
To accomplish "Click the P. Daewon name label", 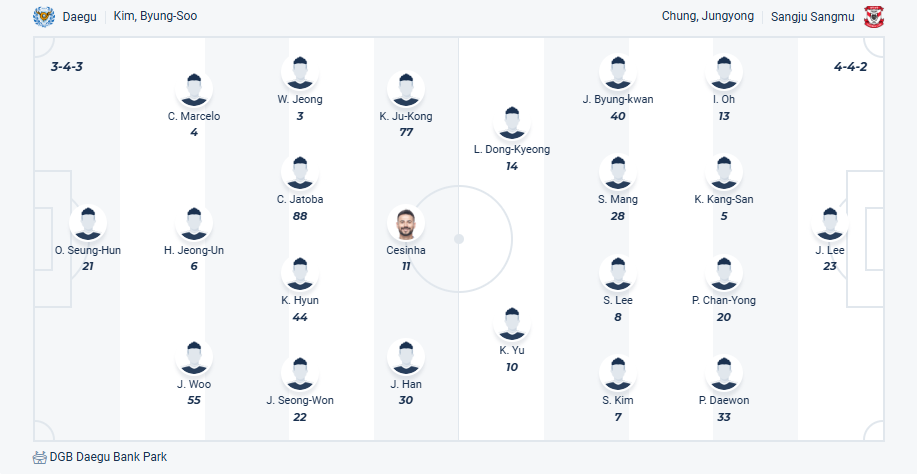I will pyautogui.click(x=724, y=400).
